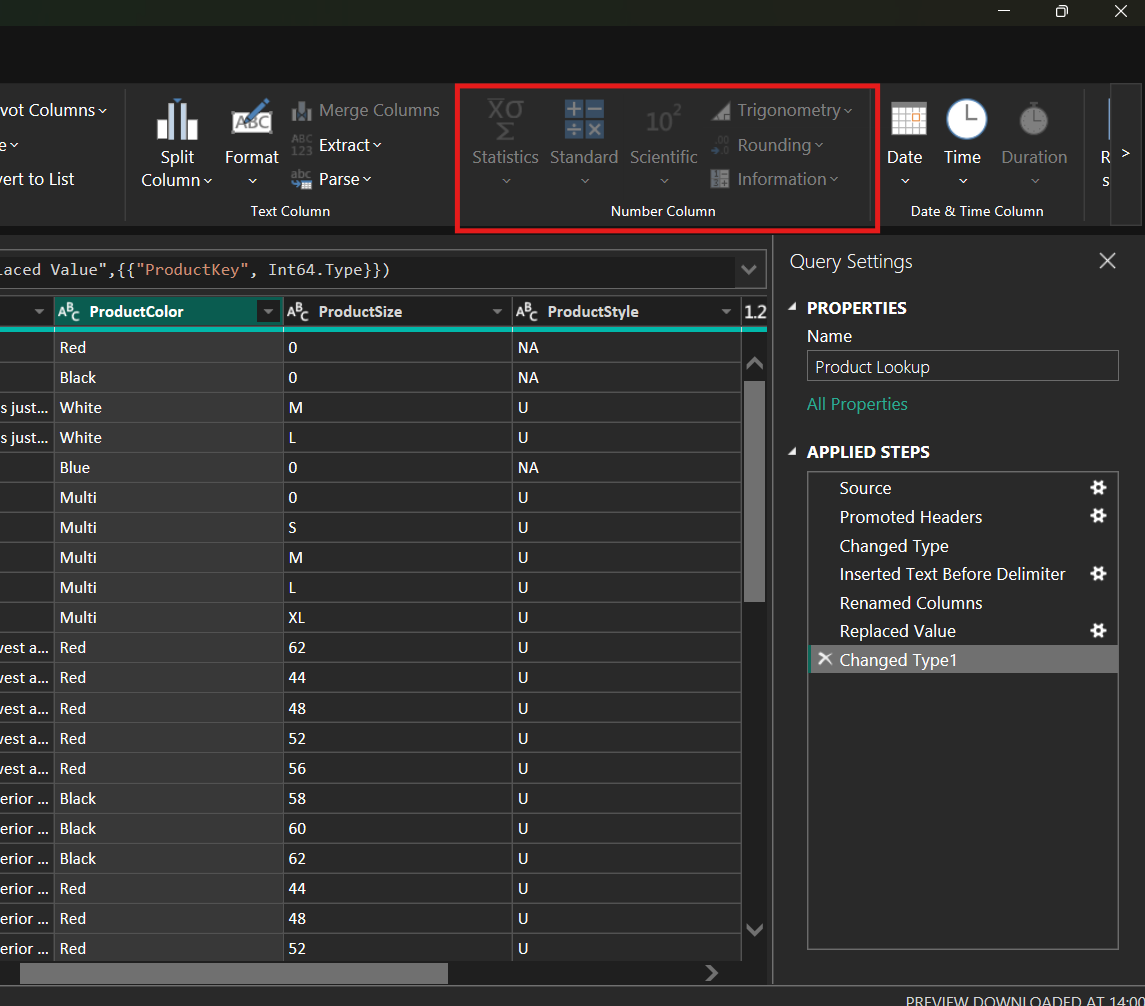1145x1006 pixels.
Task: Collapse the APPLIED STEPS section
Action: 794,452
